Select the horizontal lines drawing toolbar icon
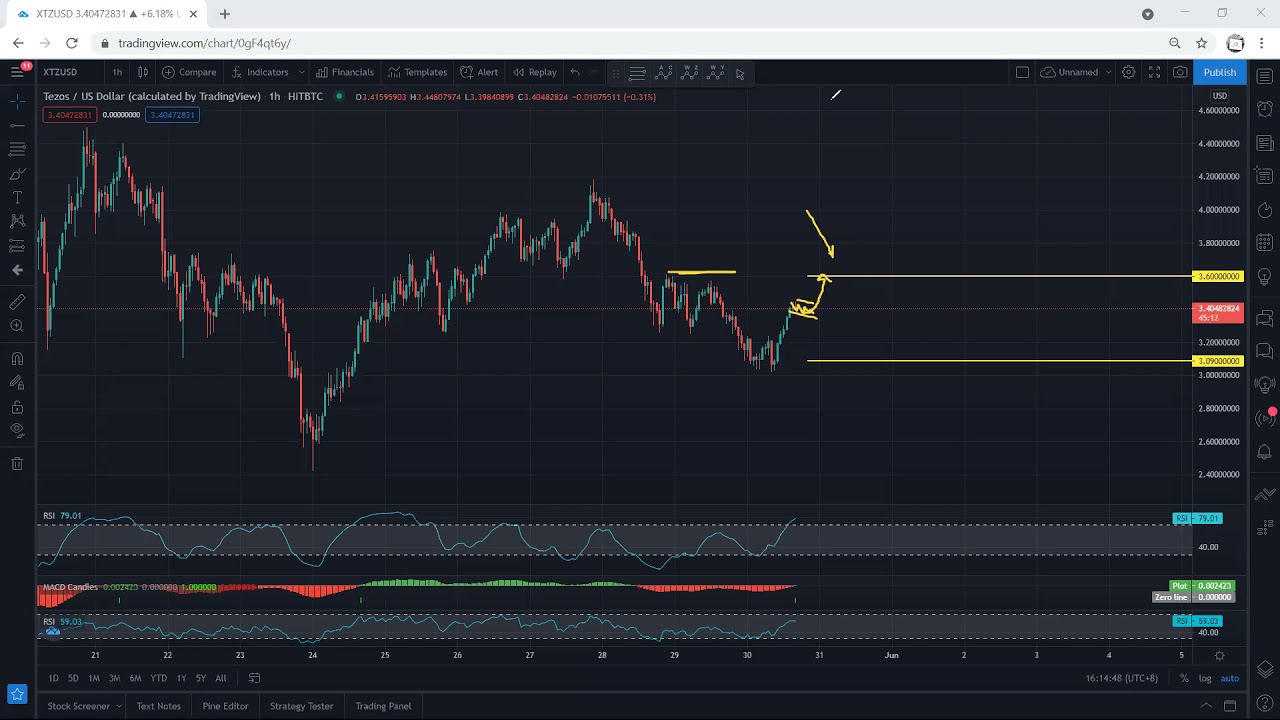 point(637,73)
